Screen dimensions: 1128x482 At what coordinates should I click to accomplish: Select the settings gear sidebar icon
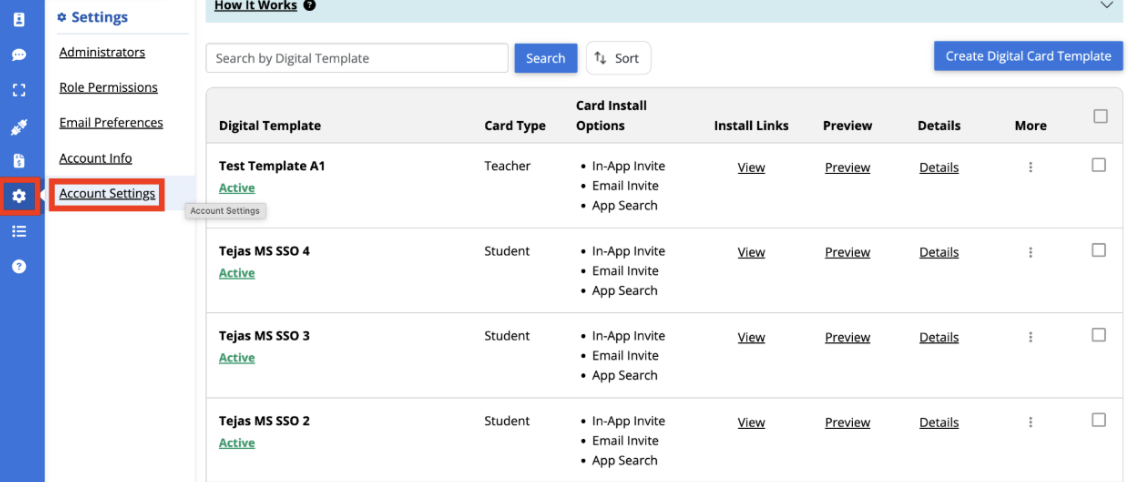[19, 196]
